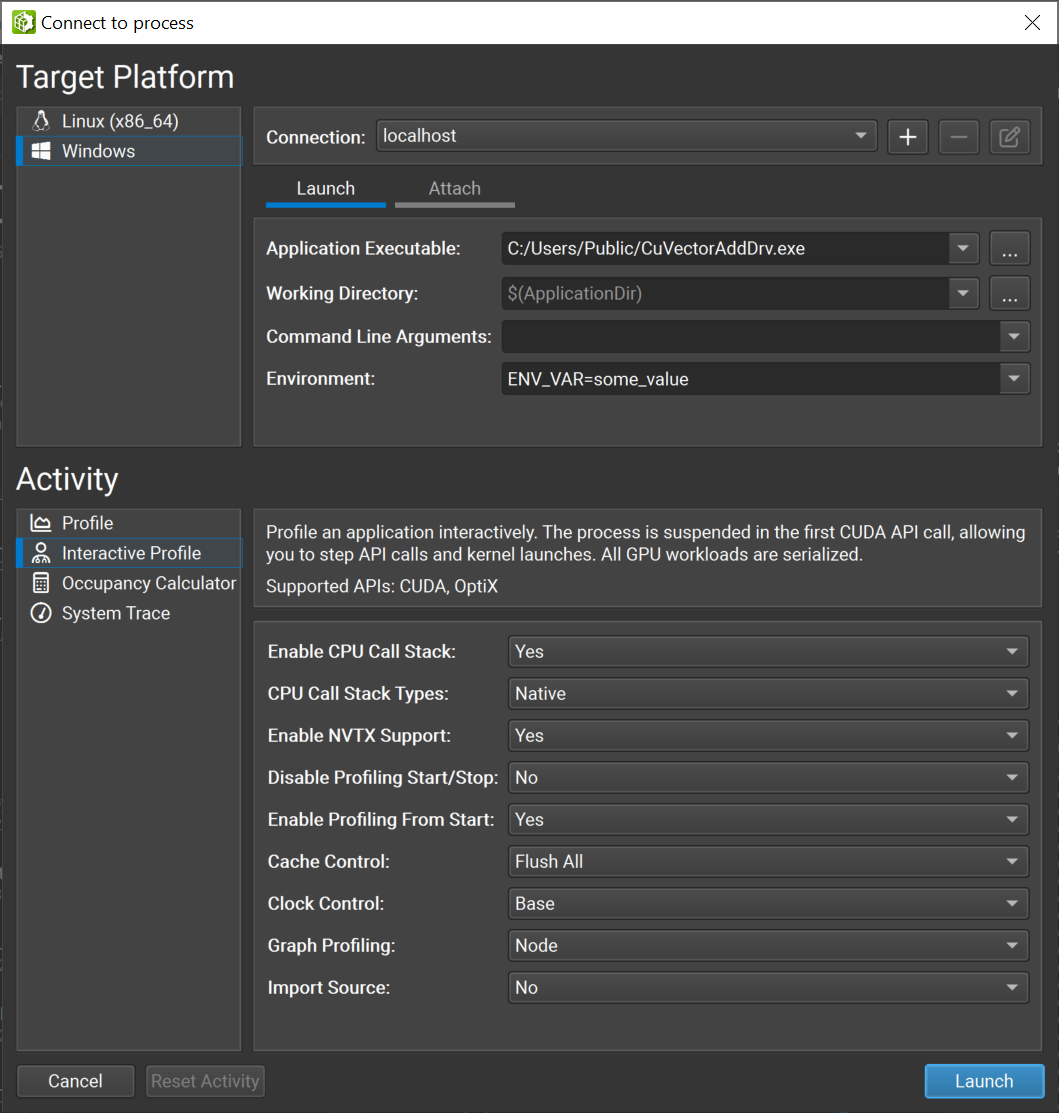Image resolution: width=1059 pixels, height=1113 pixels.
Task: Click the Cancel button
Action: coord(75,1081)
